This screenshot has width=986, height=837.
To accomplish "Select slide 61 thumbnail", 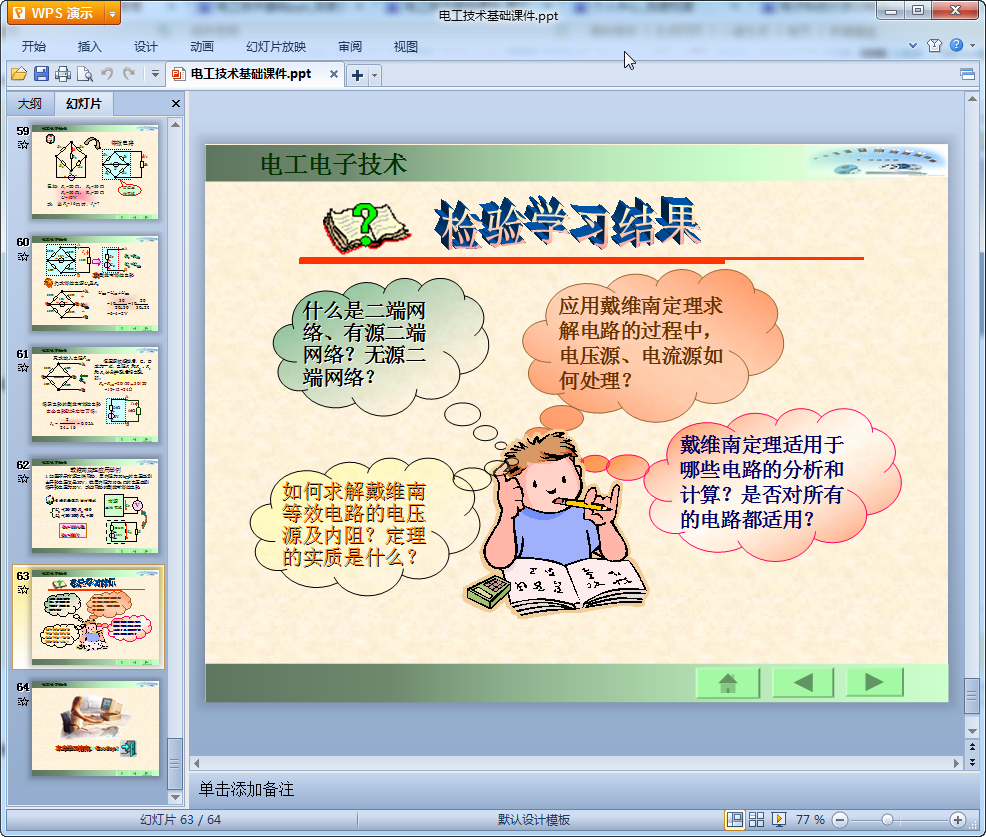I will (95, 394).
